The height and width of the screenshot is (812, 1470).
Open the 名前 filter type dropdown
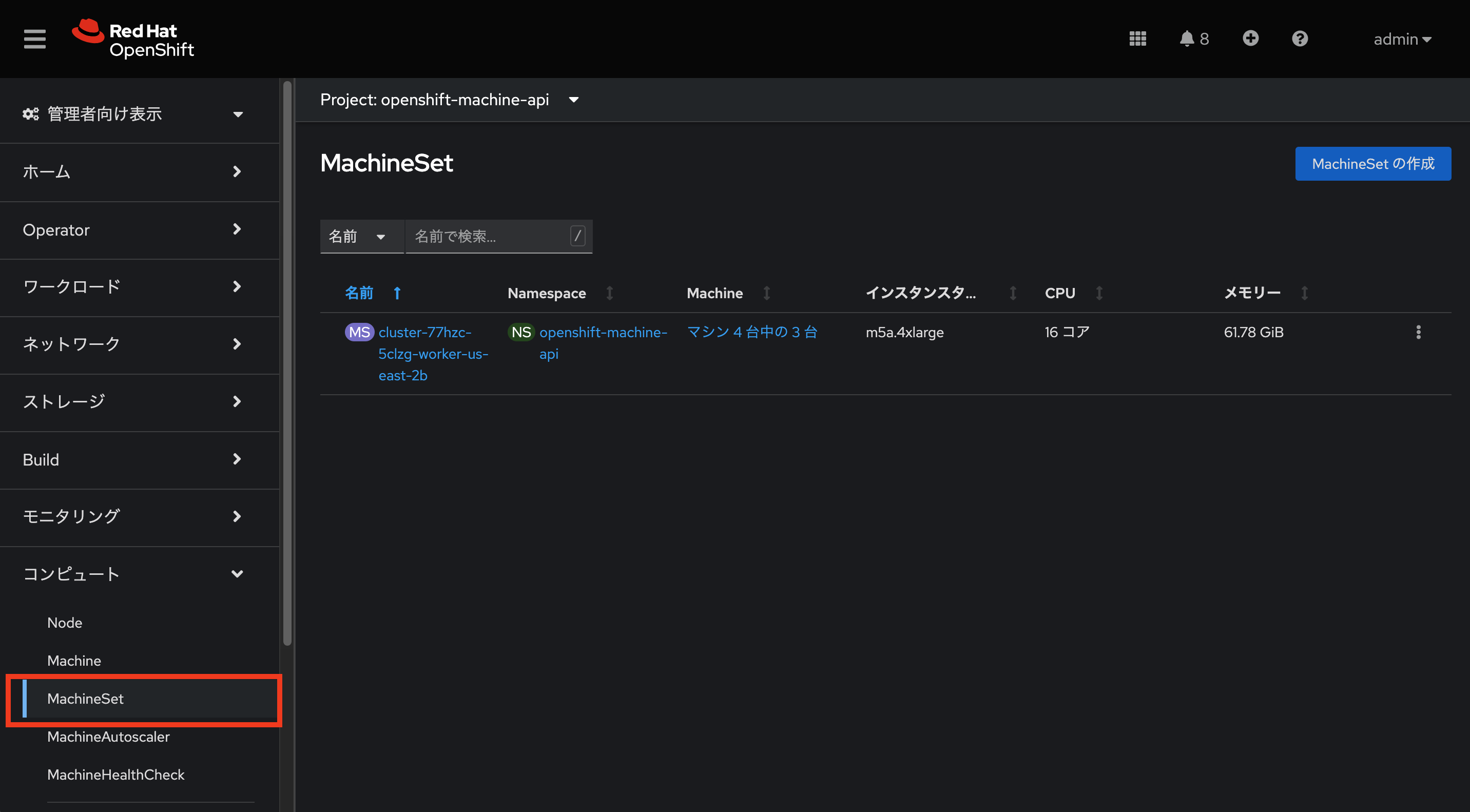pyautogui.click(x=362, y=236)
